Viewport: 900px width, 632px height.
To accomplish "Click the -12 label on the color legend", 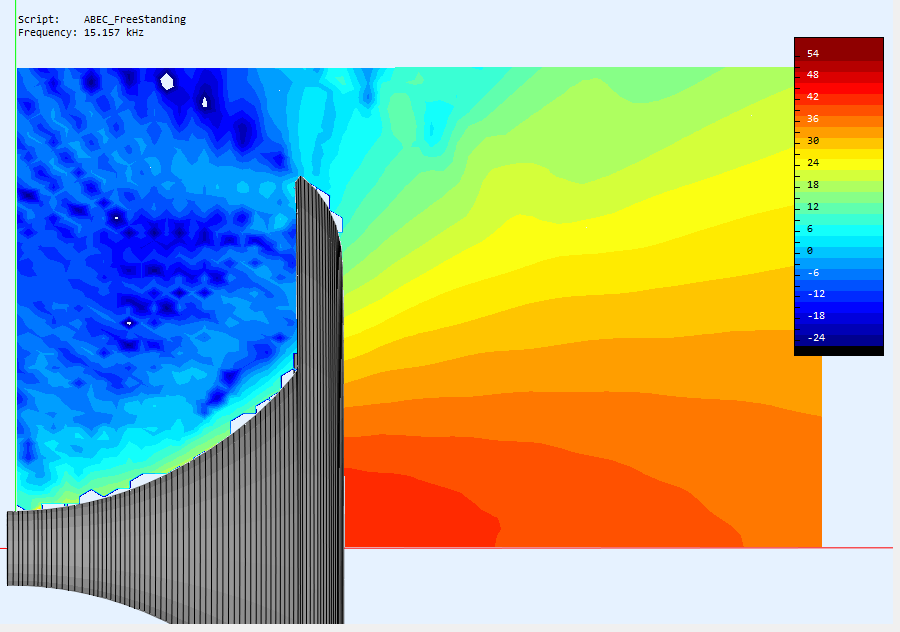I will [x=816, y=294].
